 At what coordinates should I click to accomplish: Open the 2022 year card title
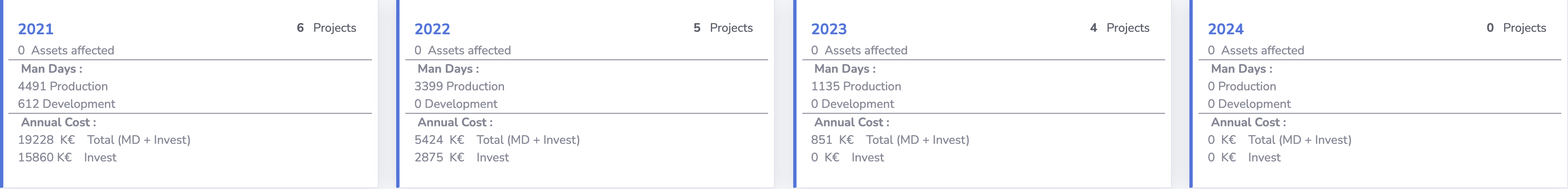pos(432,29)
